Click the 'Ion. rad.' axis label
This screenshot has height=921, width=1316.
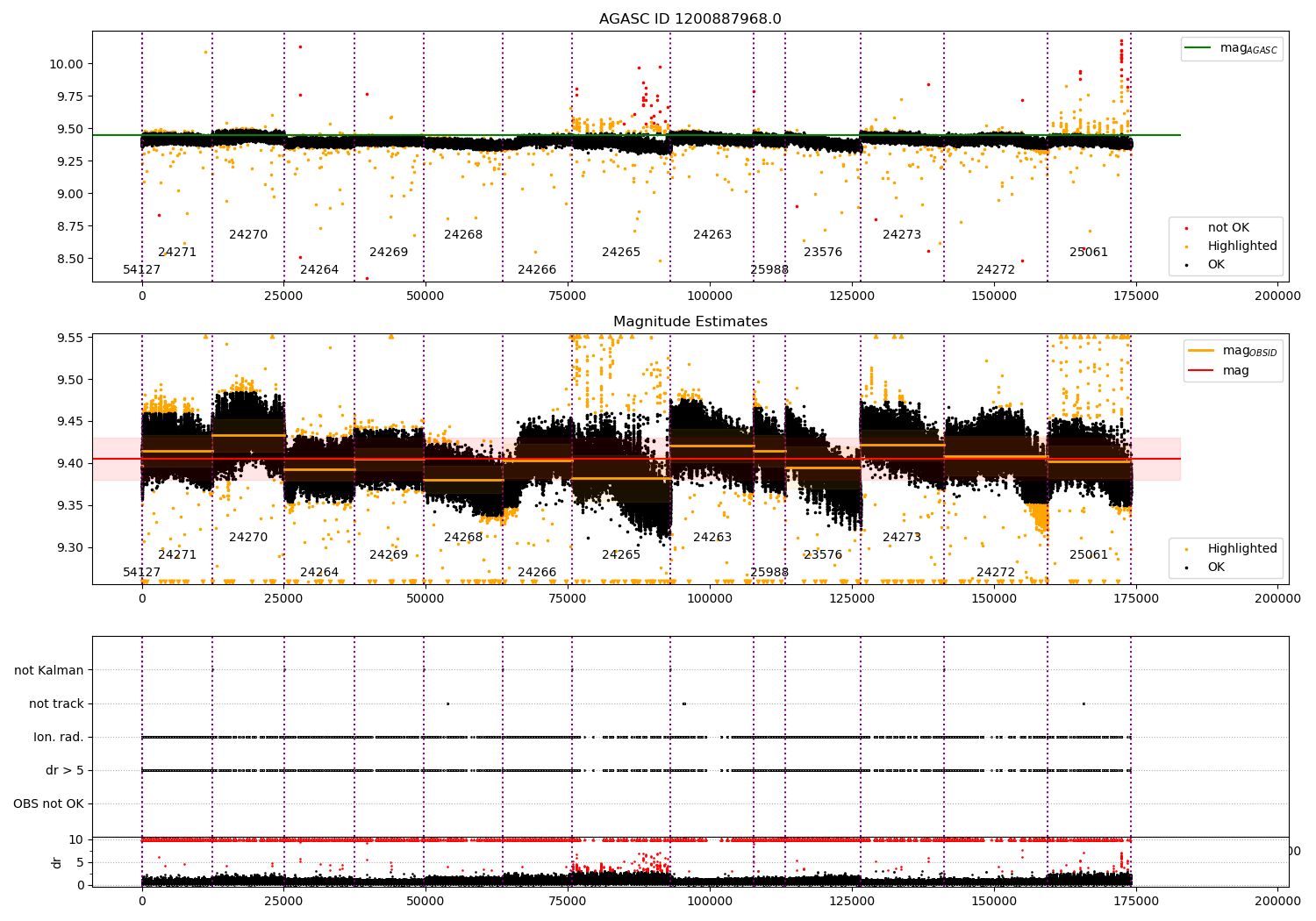coord(59,737)
